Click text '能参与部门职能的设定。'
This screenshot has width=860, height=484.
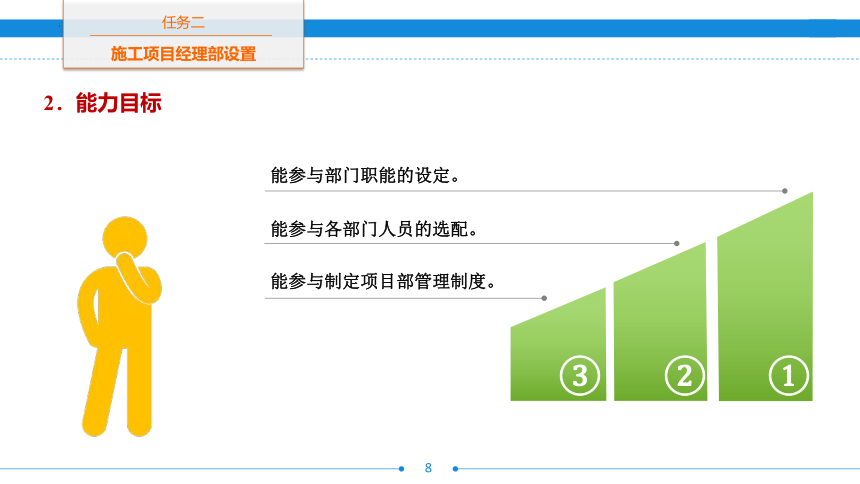click(365, 176)
